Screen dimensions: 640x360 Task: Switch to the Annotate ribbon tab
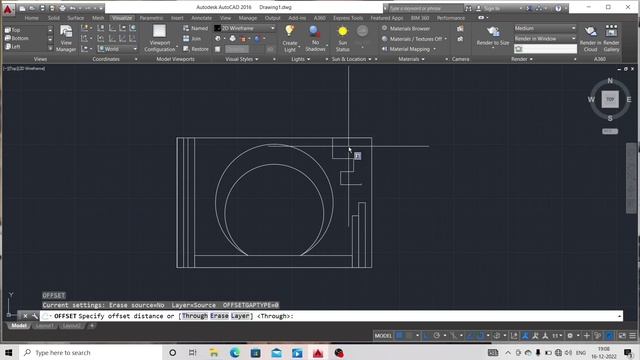coord(202,18)
